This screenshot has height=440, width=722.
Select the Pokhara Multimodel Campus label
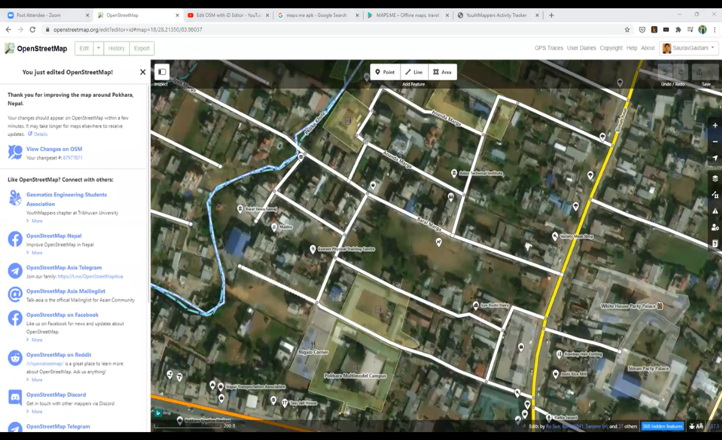pos(355,376)
